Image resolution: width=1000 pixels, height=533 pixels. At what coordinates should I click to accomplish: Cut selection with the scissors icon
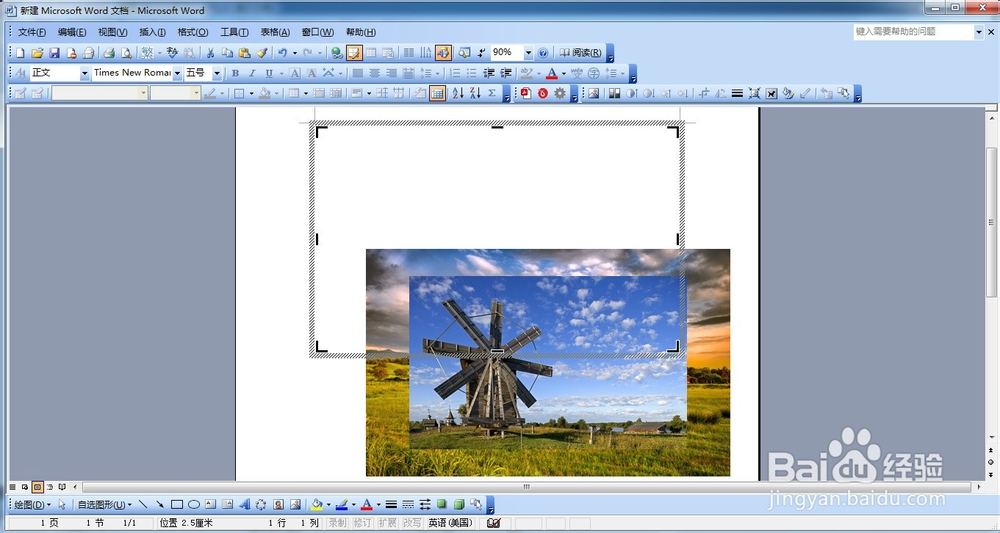[210, 53]
